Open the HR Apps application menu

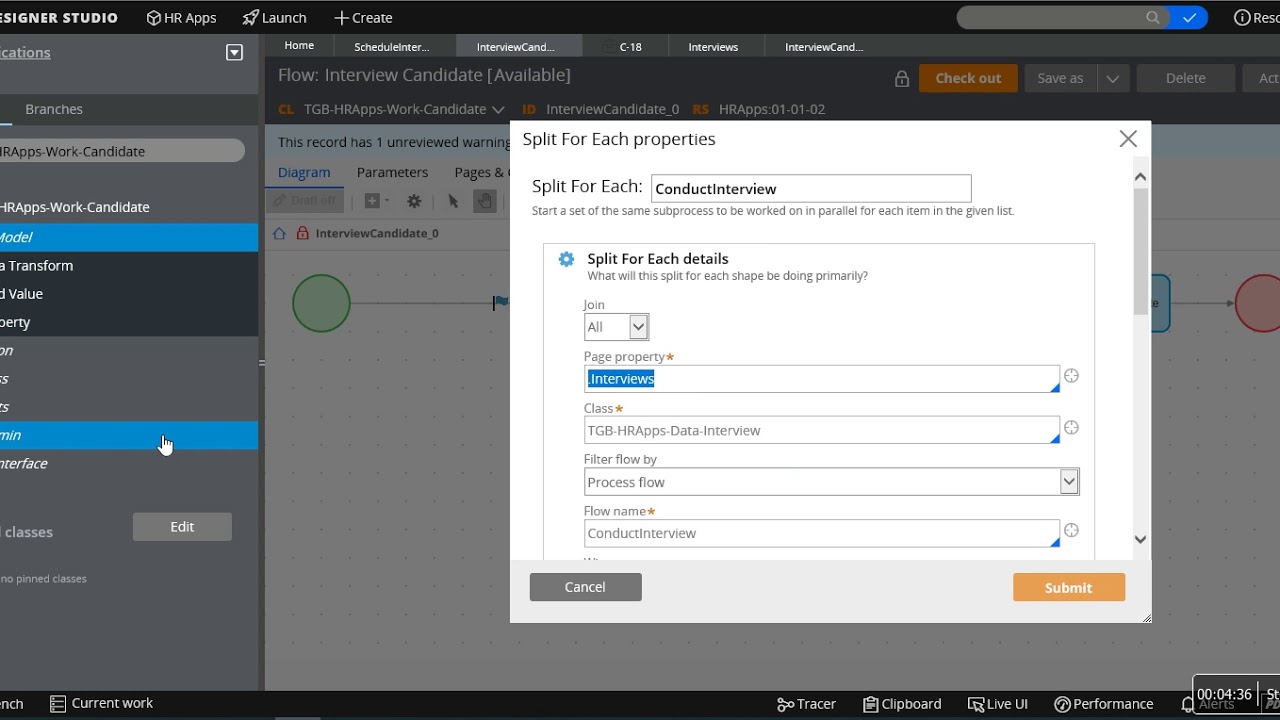(x=181, y=18)
